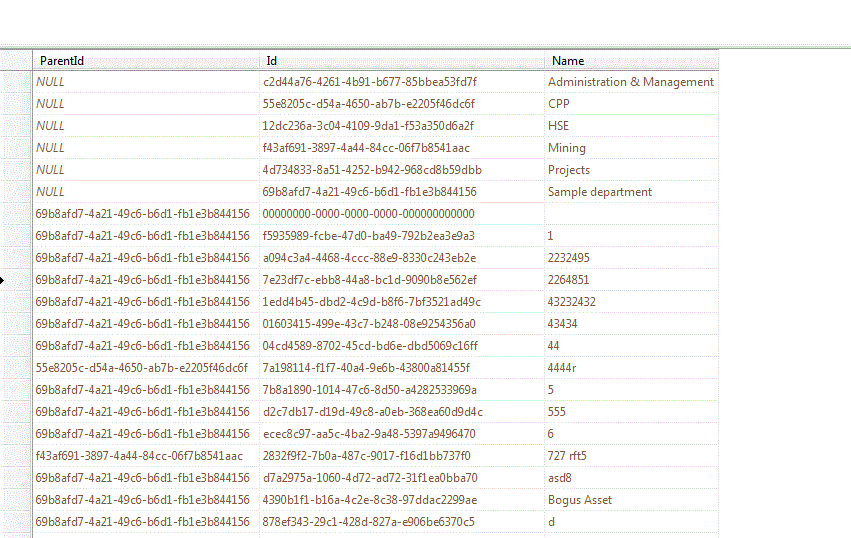851x538 pixels.
Task: Select the Administration & Management name cell
Action: (x=630, y=82)
